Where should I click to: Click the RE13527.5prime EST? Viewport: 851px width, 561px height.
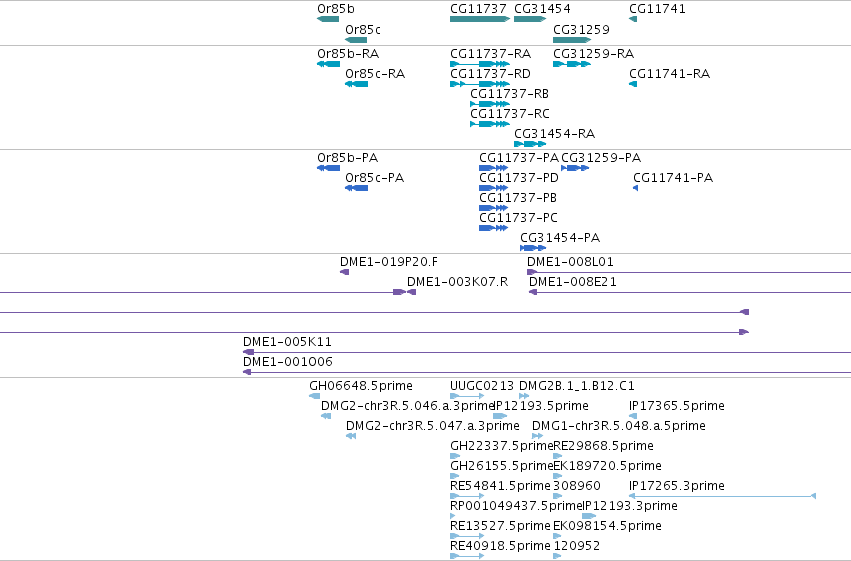[467, 537]
